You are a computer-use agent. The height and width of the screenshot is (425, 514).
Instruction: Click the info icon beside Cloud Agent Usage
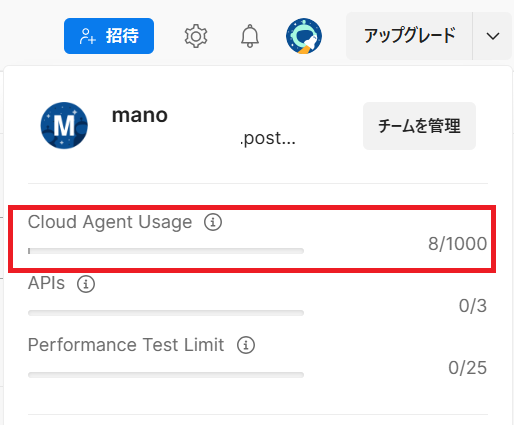point(213,222)
